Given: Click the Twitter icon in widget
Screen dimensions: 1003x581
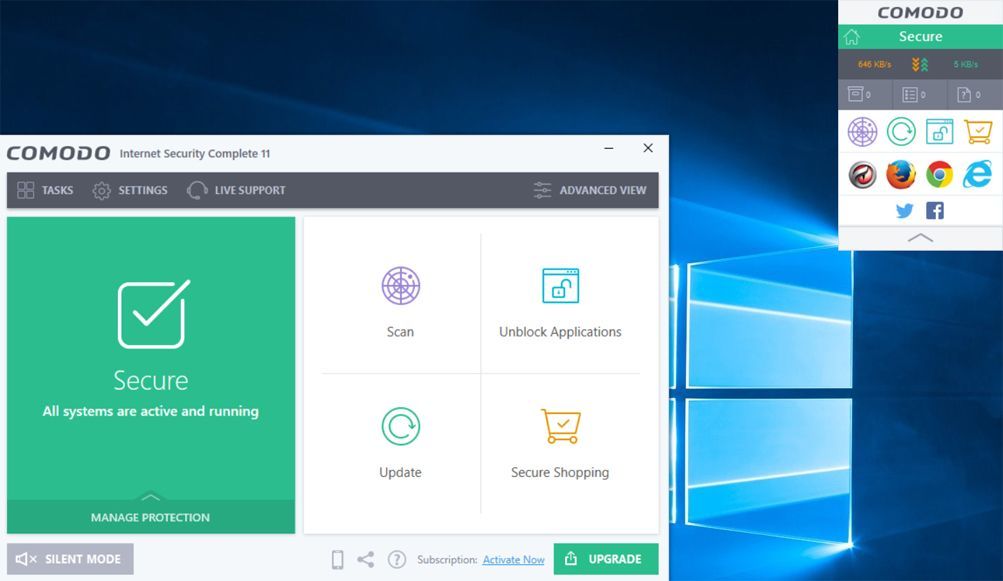Looking at the screenshot, I should [904, 211].
